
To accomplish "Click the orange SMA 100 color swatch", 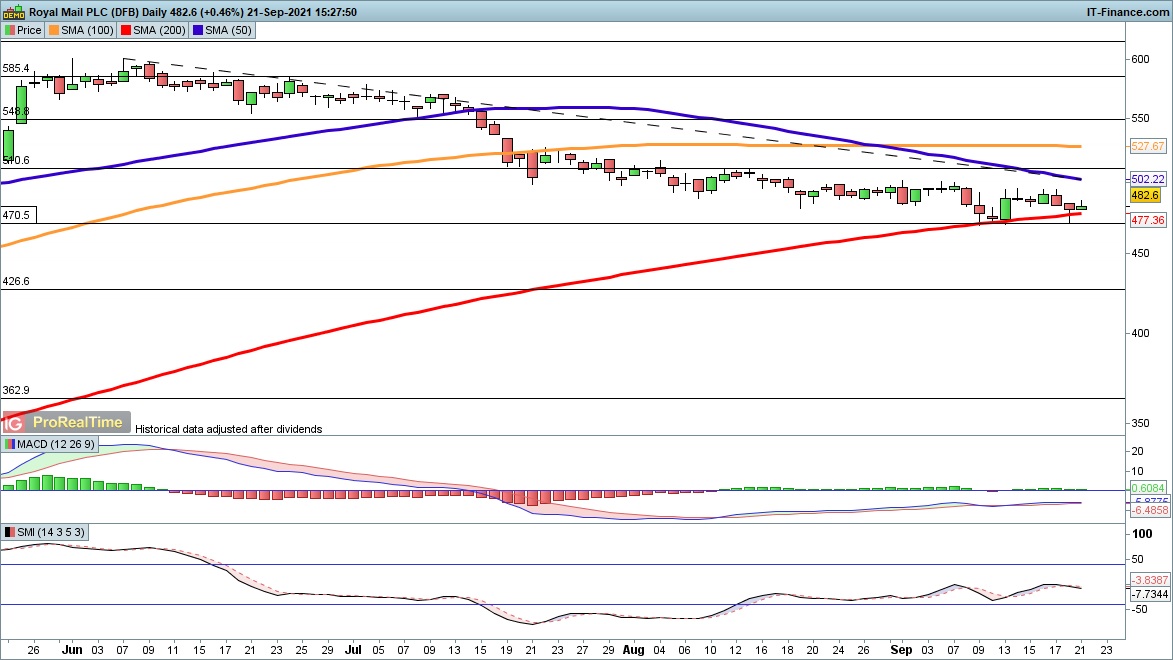I will (54, 30).
